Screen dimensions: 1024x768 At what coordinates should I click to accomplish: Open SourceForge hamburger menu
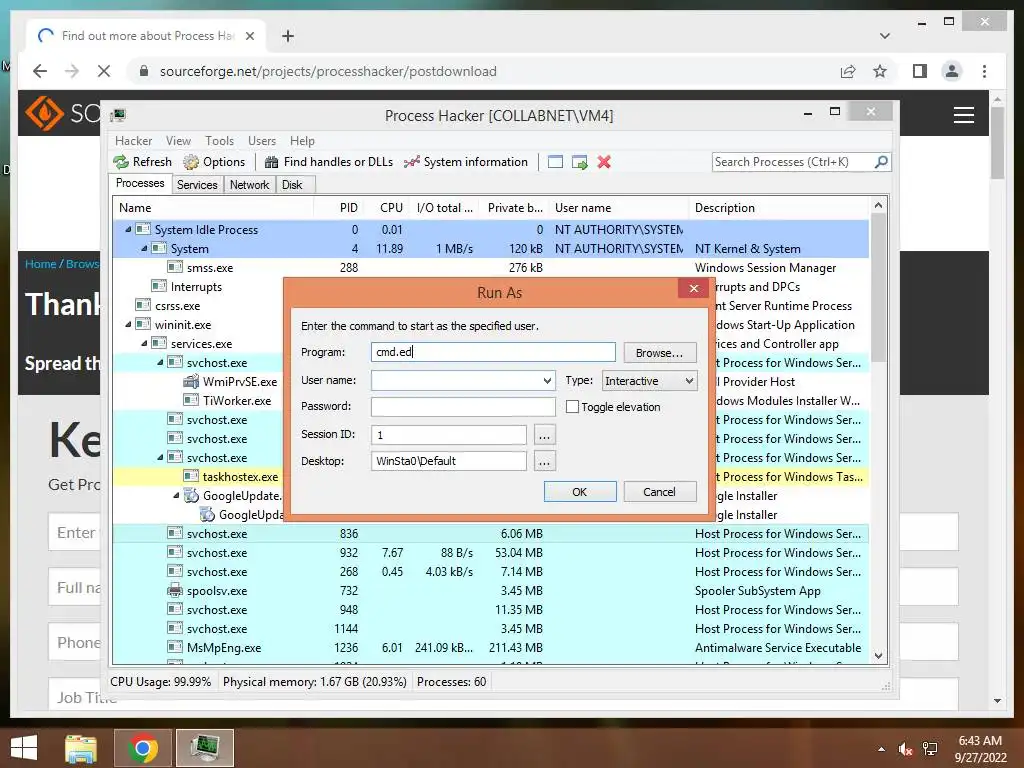point(963,115)
